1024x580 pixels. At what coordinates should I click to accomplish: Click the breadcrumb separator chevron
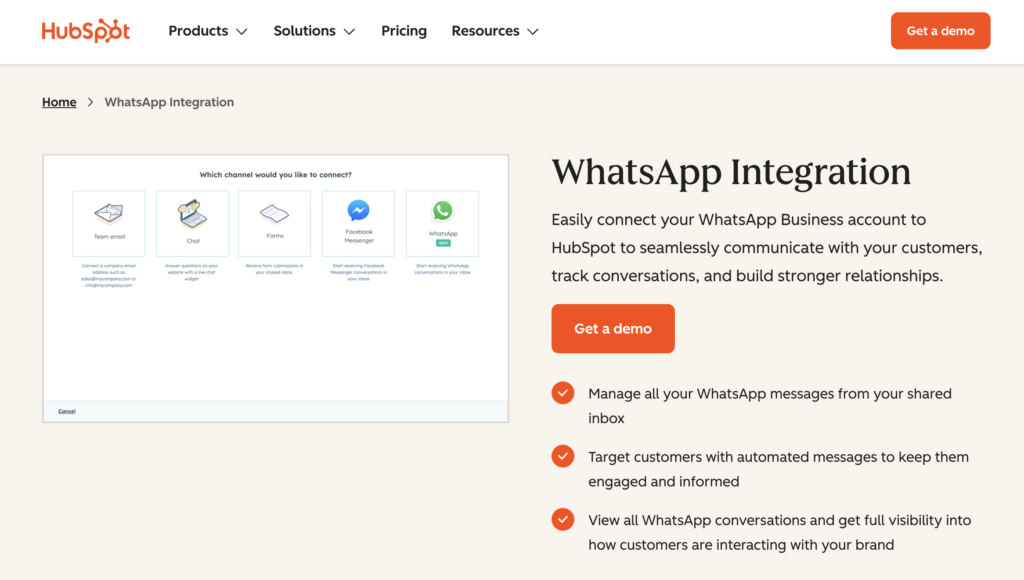[91, 102]
